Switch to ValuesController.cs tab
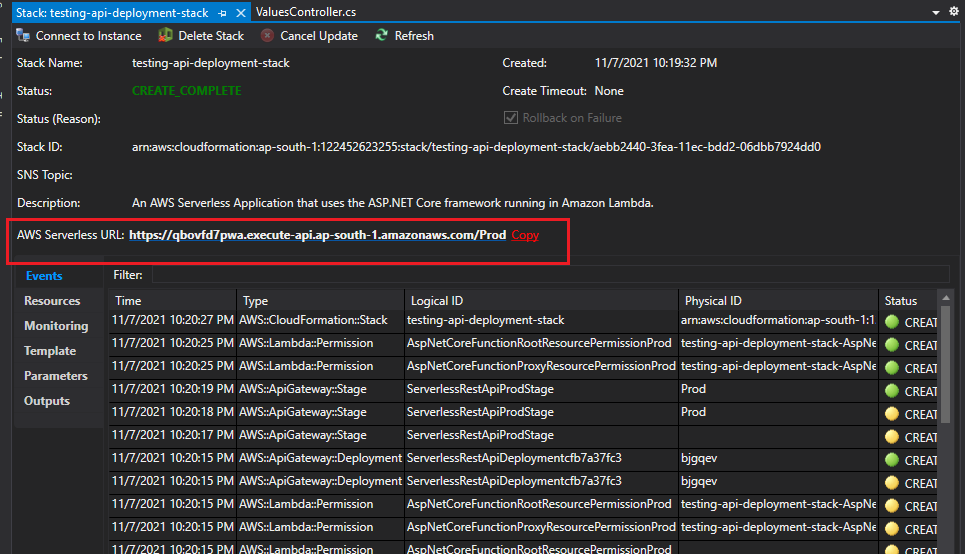Image resolution: width=965 pixels, height=554 pixels. coord(306,12)
